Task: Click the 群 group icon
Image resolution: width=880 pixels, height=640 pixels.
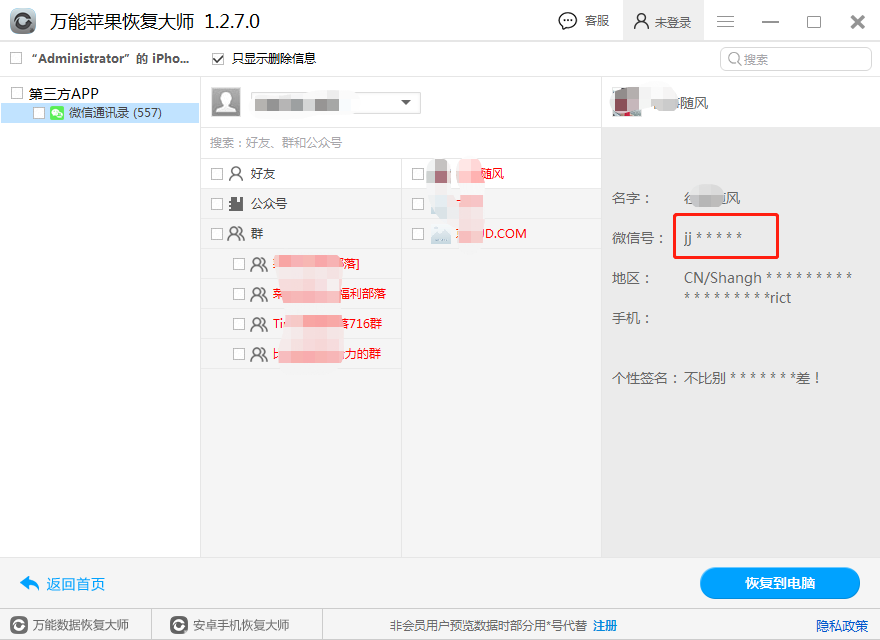Action: pyautogui.click(x=236, y=234)
